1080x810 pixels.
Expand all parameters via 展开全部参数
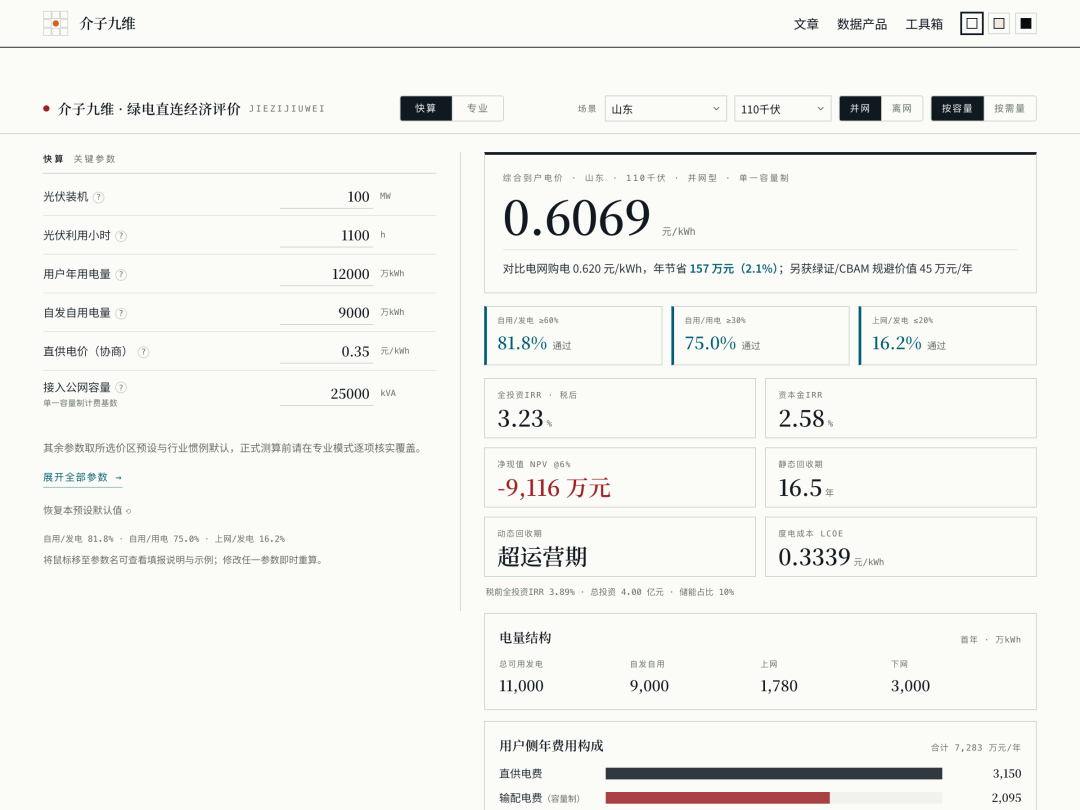click(x=83, y=477)
